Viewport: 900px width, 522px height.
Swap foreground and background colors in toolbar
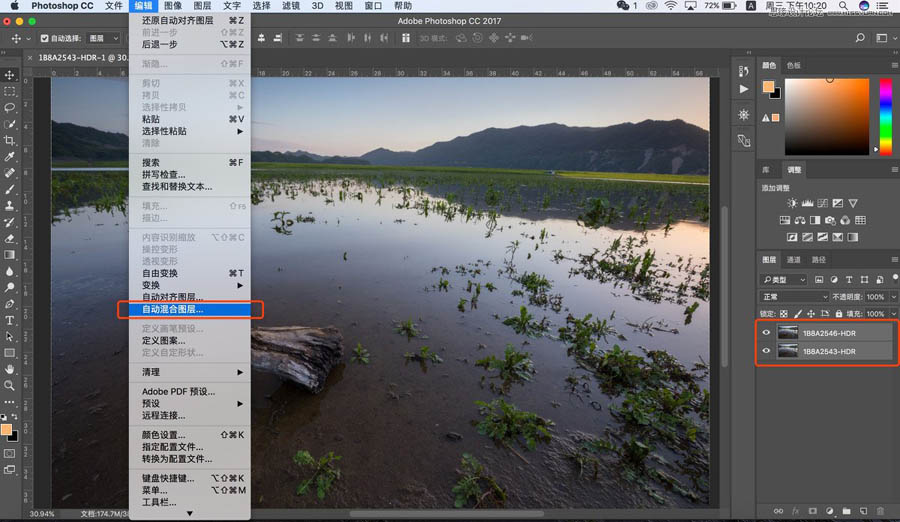point(15,417)
